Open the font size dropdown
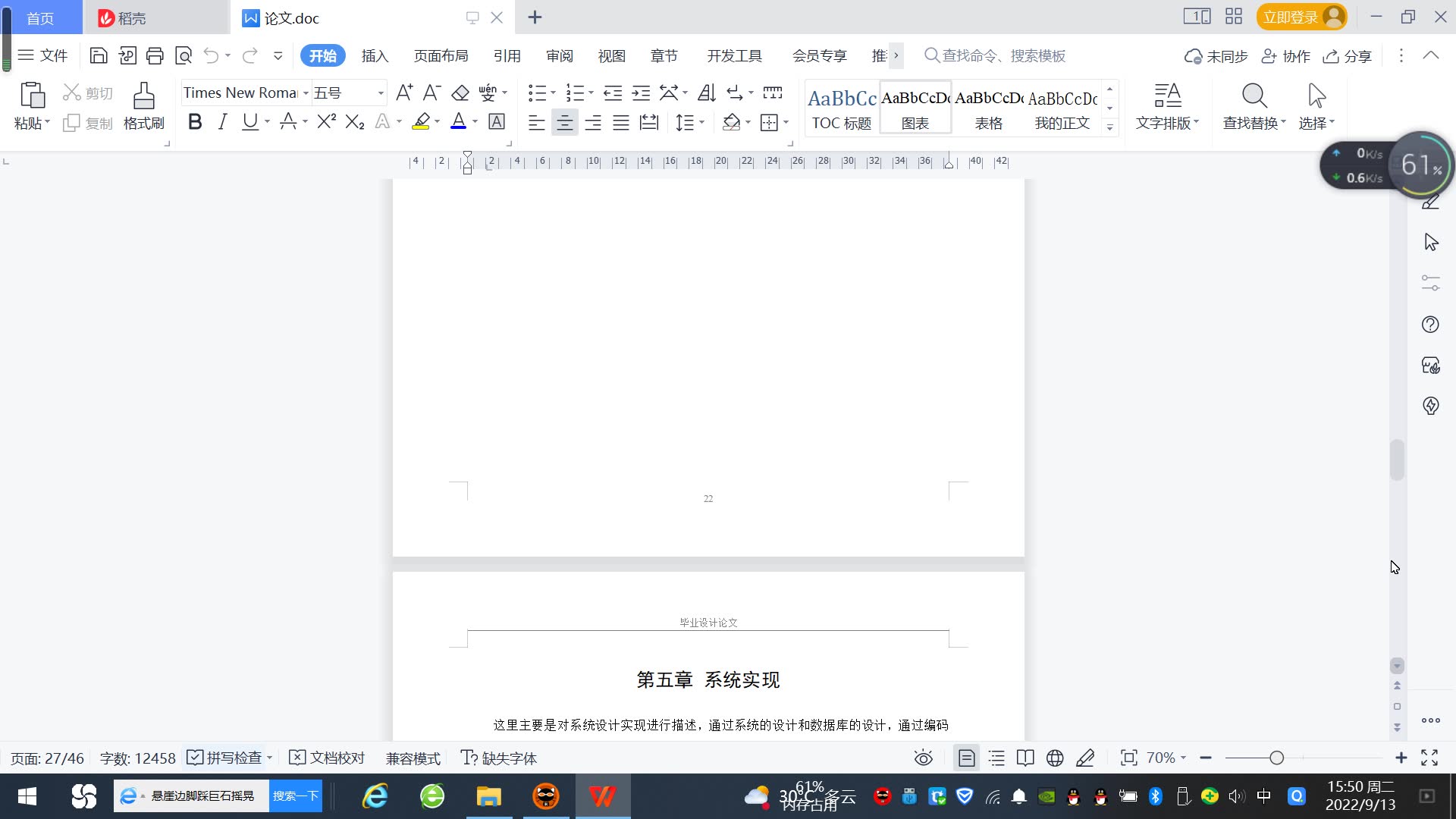This screenshot has height=819, width=1456. (x=381, y=93)
